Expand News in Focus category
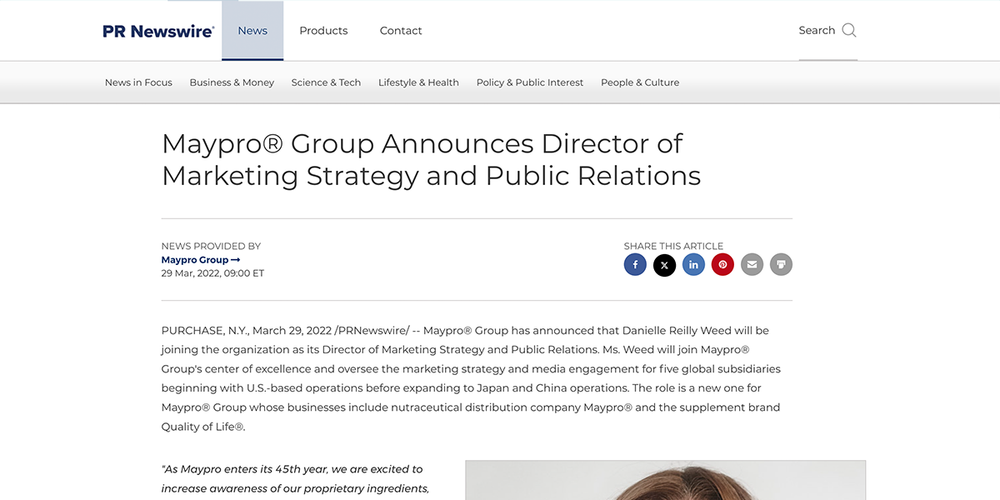Screen dimensions: 1000x500 click(x=138, y=83)
